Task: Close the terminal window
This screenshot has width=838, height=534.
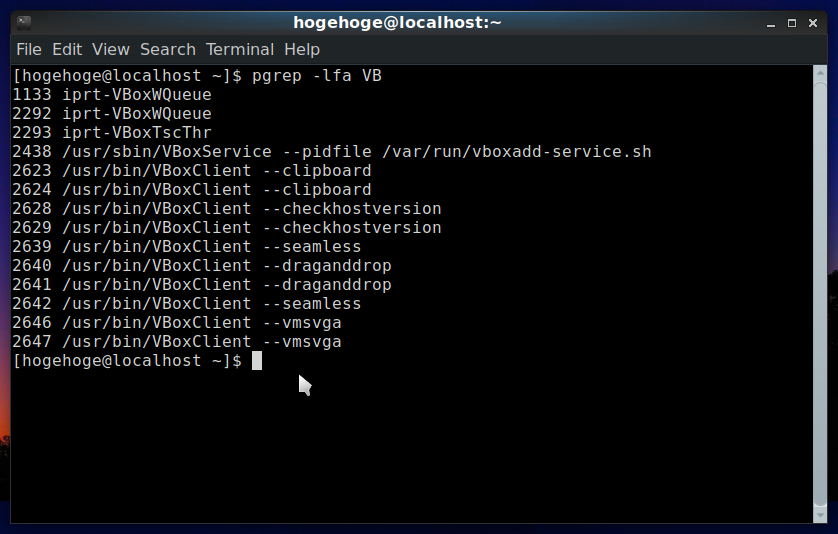Action: (x=813, y=24)
